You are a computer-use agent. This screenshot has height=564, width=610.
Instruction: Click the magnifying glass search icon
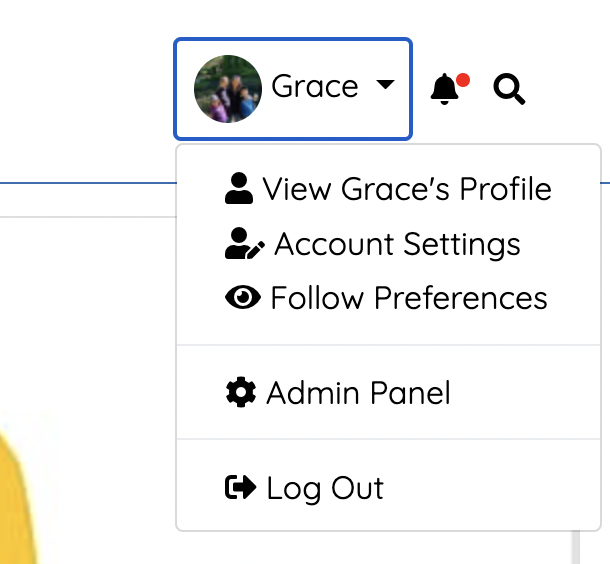(509, 89)
